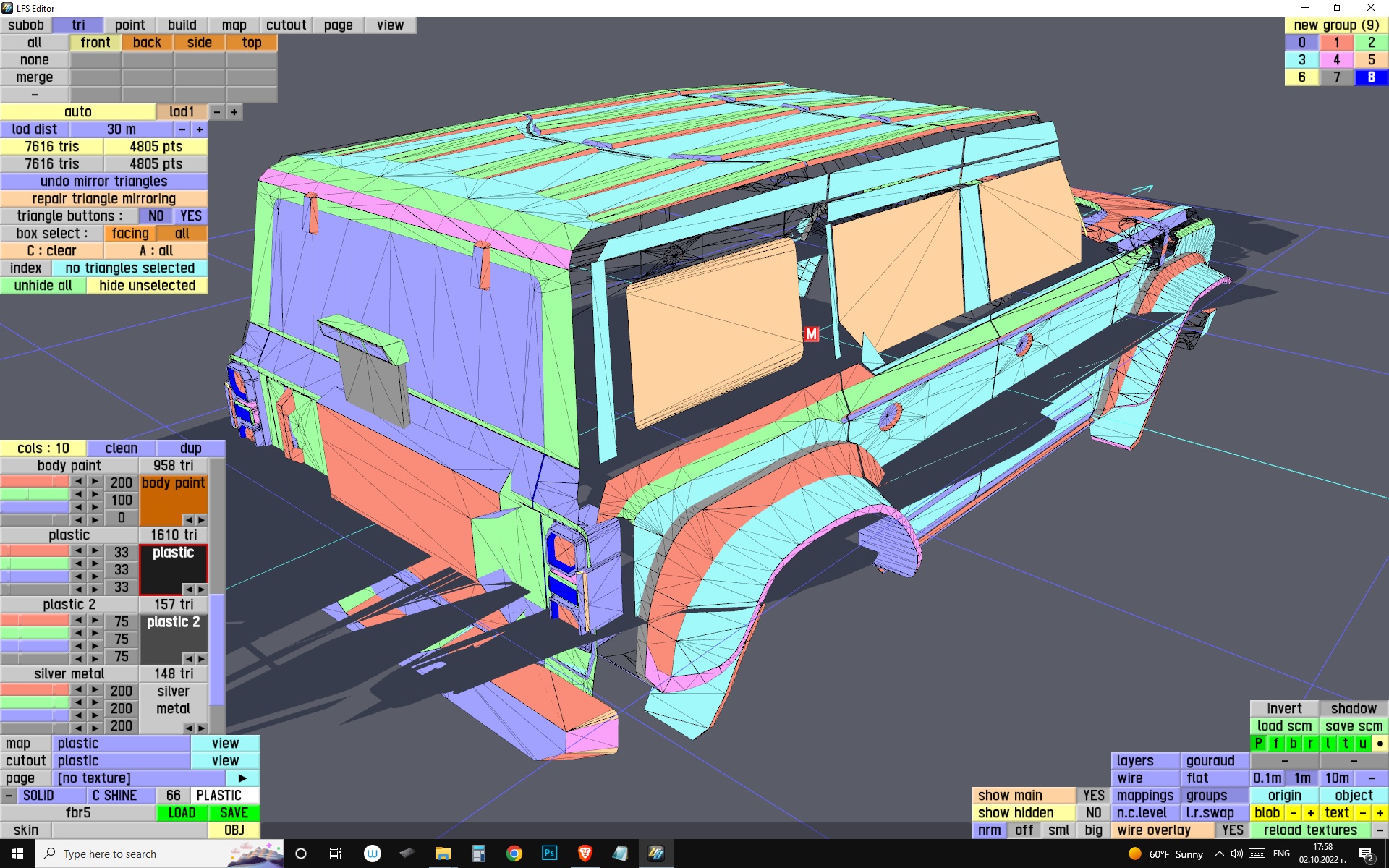1389x868 pixels.
Task: Switch to the cutout tab
Action: [x=286, y=25]
